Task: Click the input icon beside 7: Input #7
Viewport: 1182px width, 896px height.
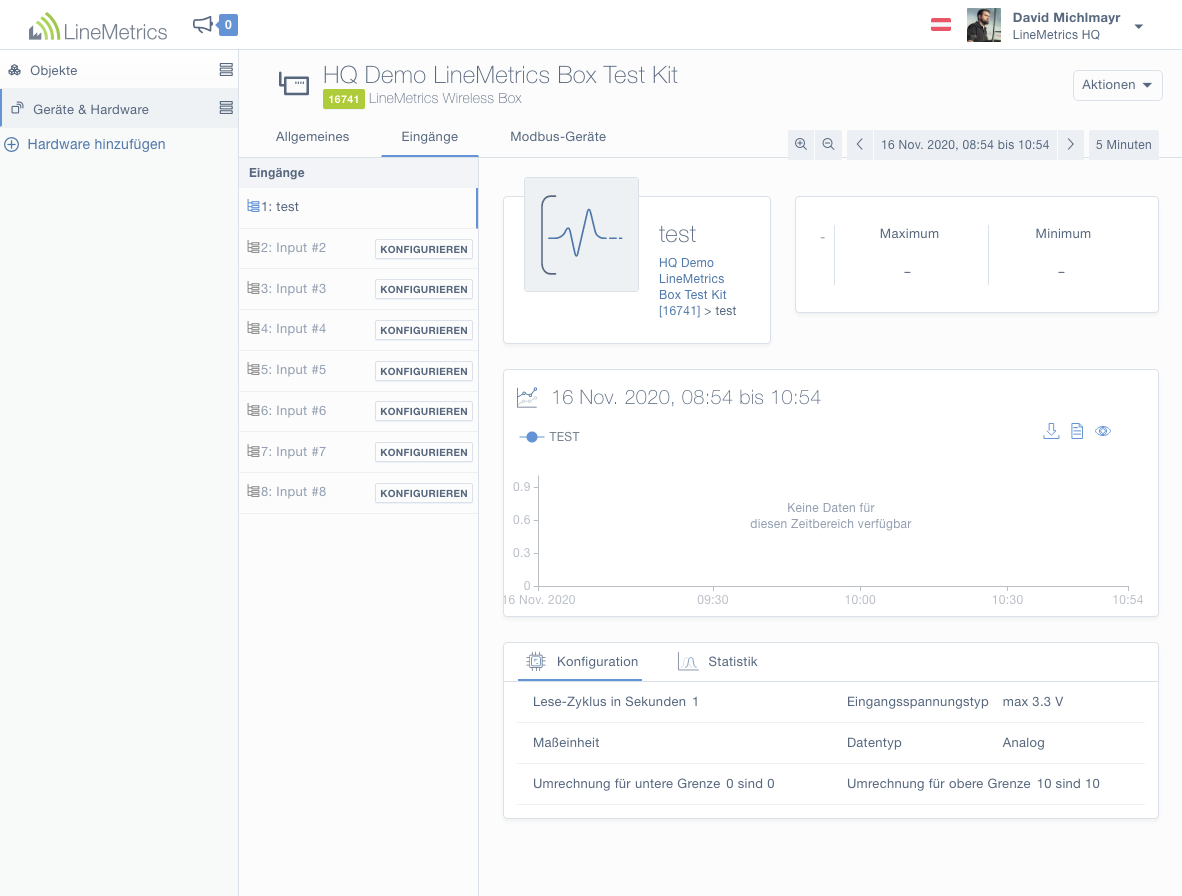Action: [x=253, y=451]
